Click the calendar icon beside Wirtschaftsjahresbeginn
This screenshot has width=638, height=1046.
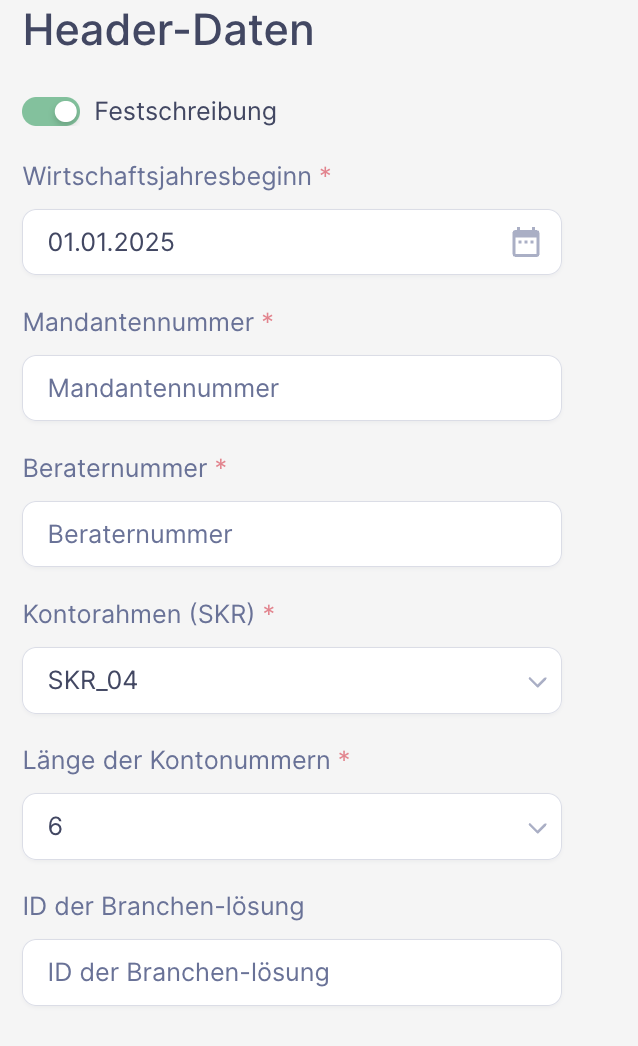[x=527, y=241]
